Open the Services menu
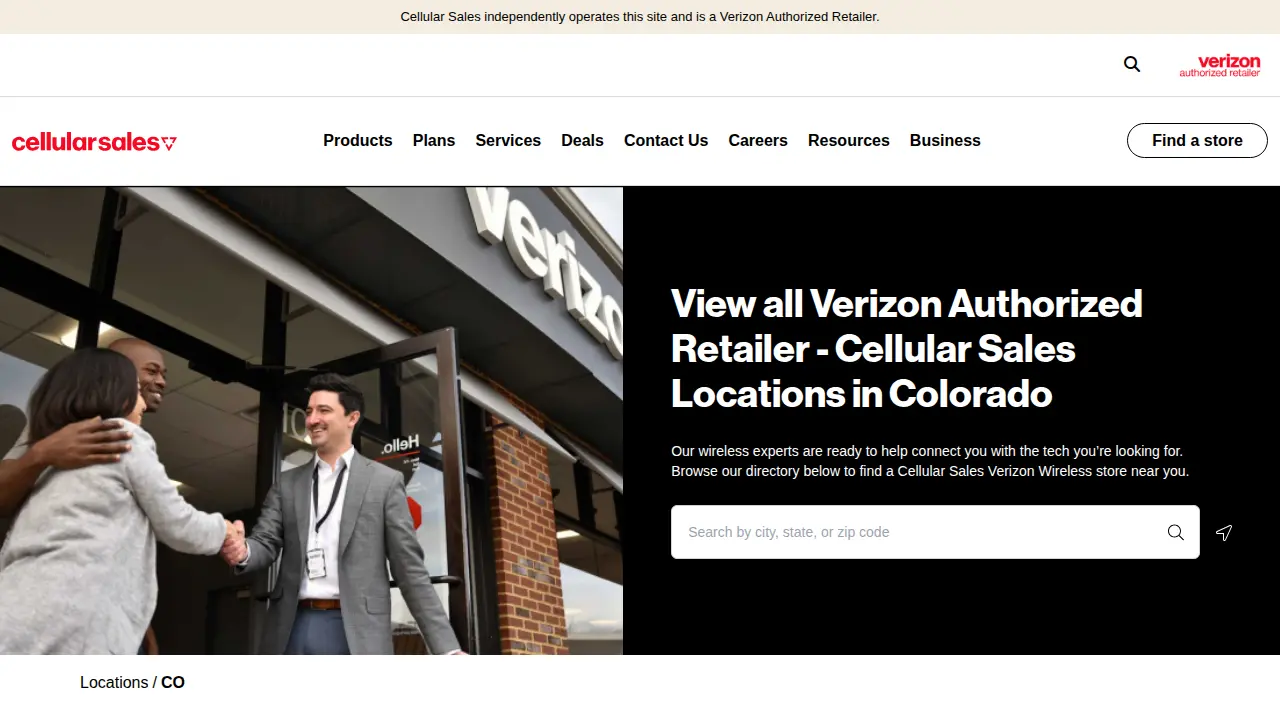 pyautogui.click(x=508, y=141)
